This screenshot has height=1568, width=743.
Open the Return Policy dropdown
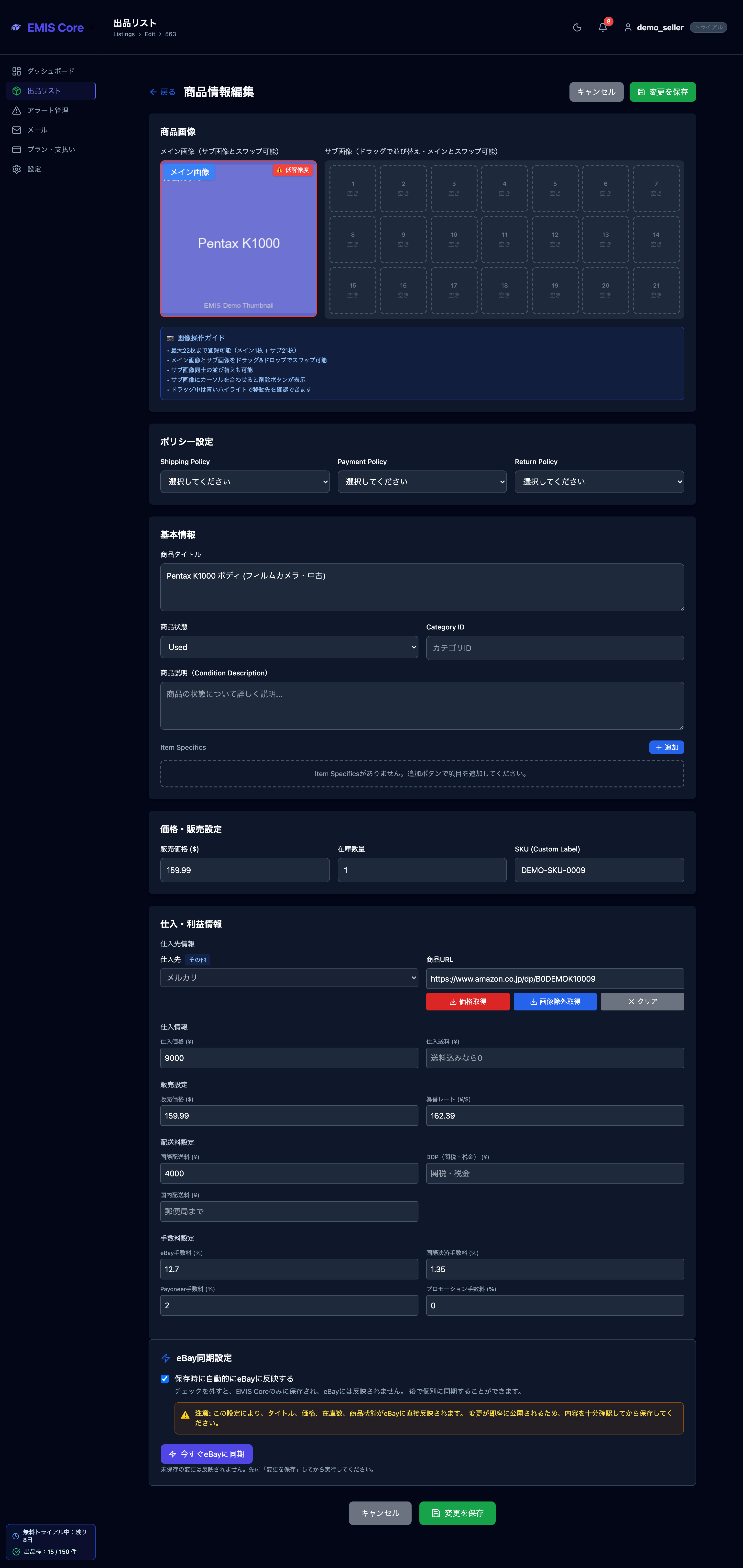pyautogui.click(x=599, y=482)
